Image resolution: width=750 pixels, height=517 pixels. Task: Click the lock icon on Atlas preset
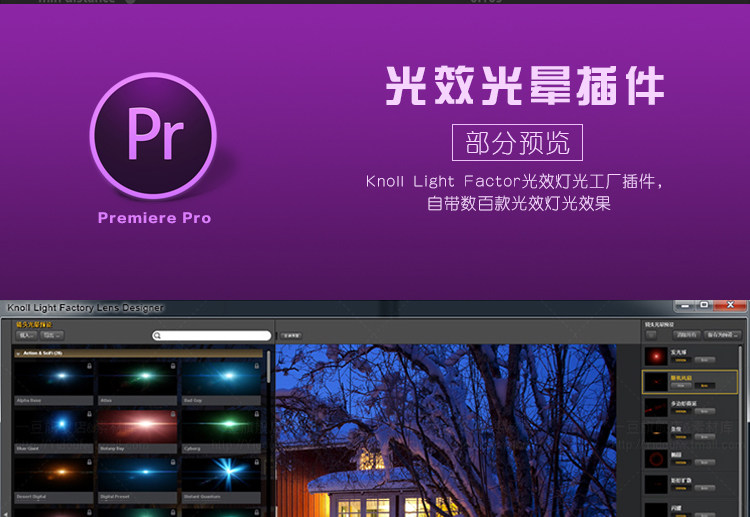pyautogui.click(x=174, y=366)
